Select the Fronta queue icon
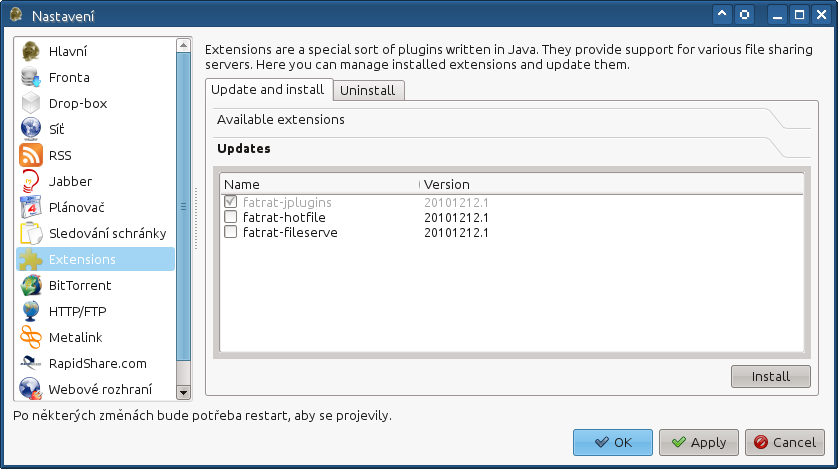838x469 pixels. coord(31,77)
